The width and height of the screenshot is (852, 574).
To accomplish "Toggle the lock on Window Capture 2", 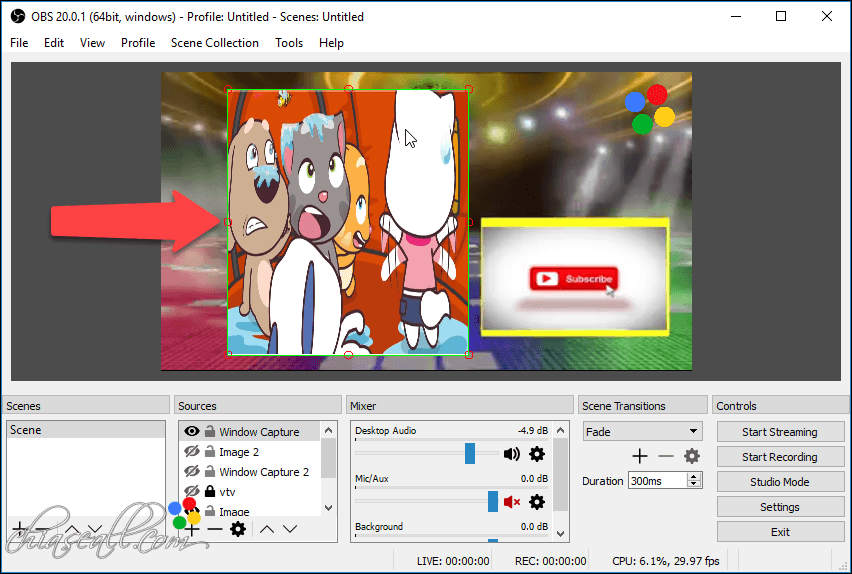I will [210, 472].
